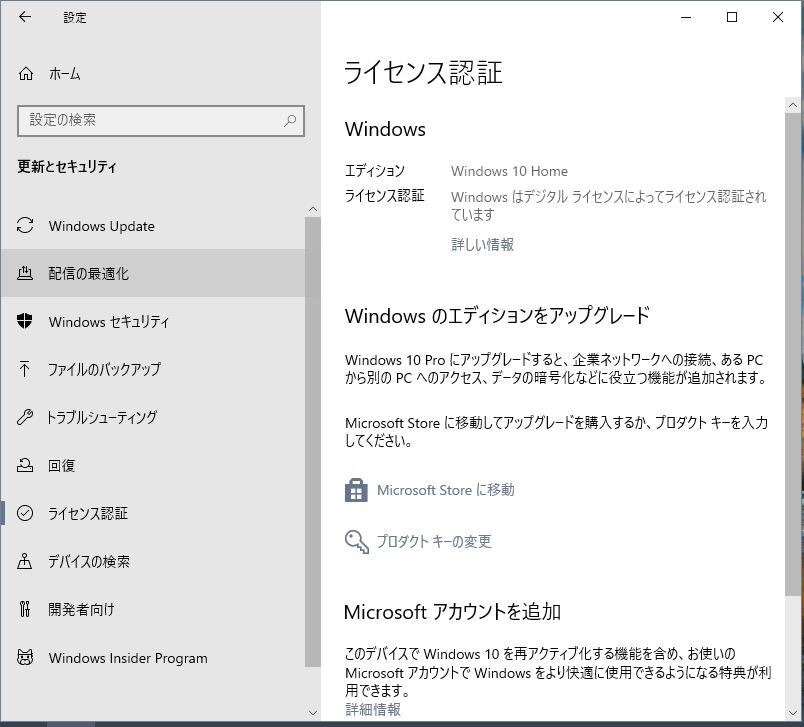Image resolution: width=804 pixels, height=727 pixels.
Task: Click sidebar scrollbar thumb
Action: click(x=313, y=442)
